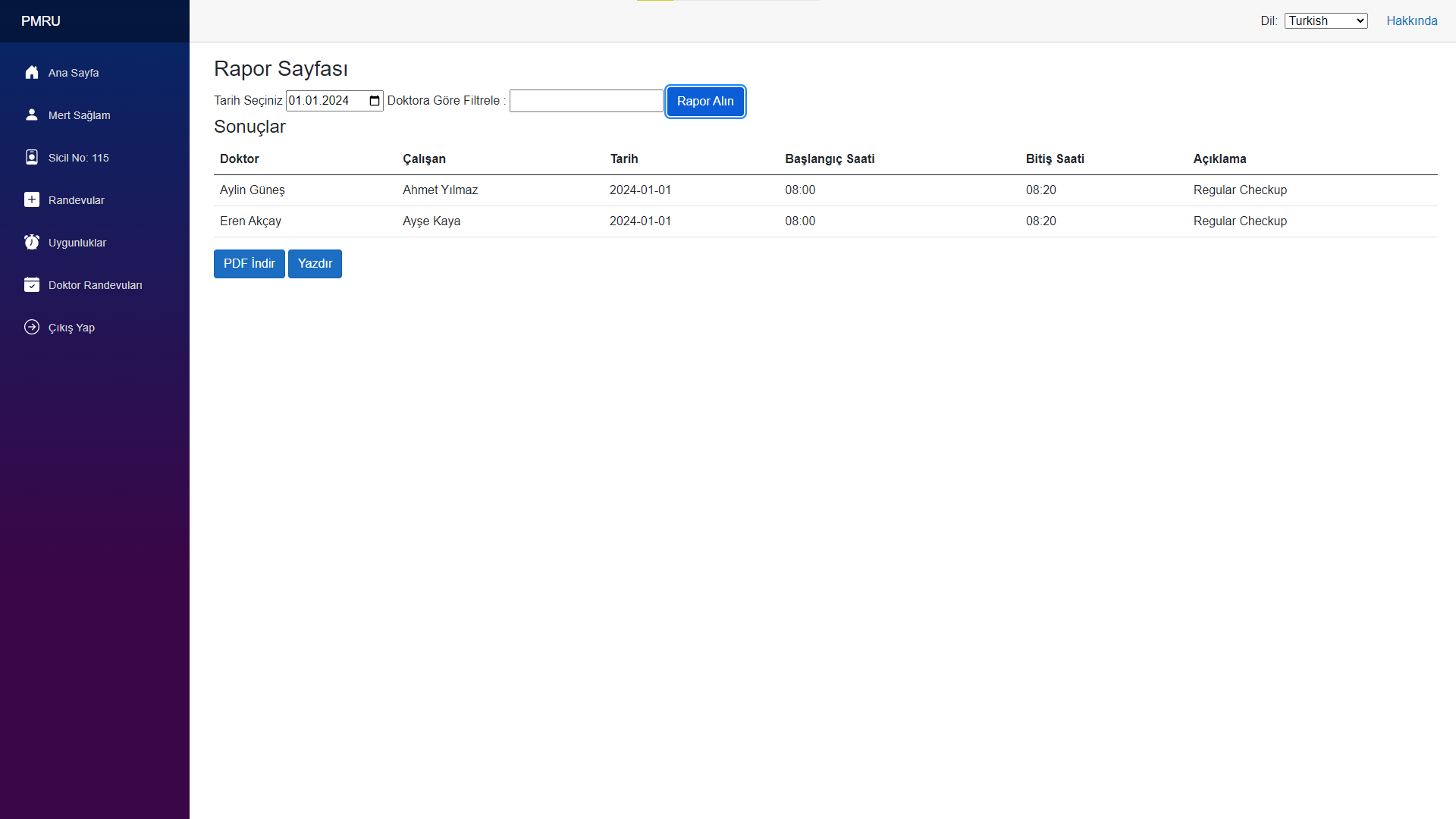Open the Randevular menu item
The image size is (1456, 819).
[77, 200]
